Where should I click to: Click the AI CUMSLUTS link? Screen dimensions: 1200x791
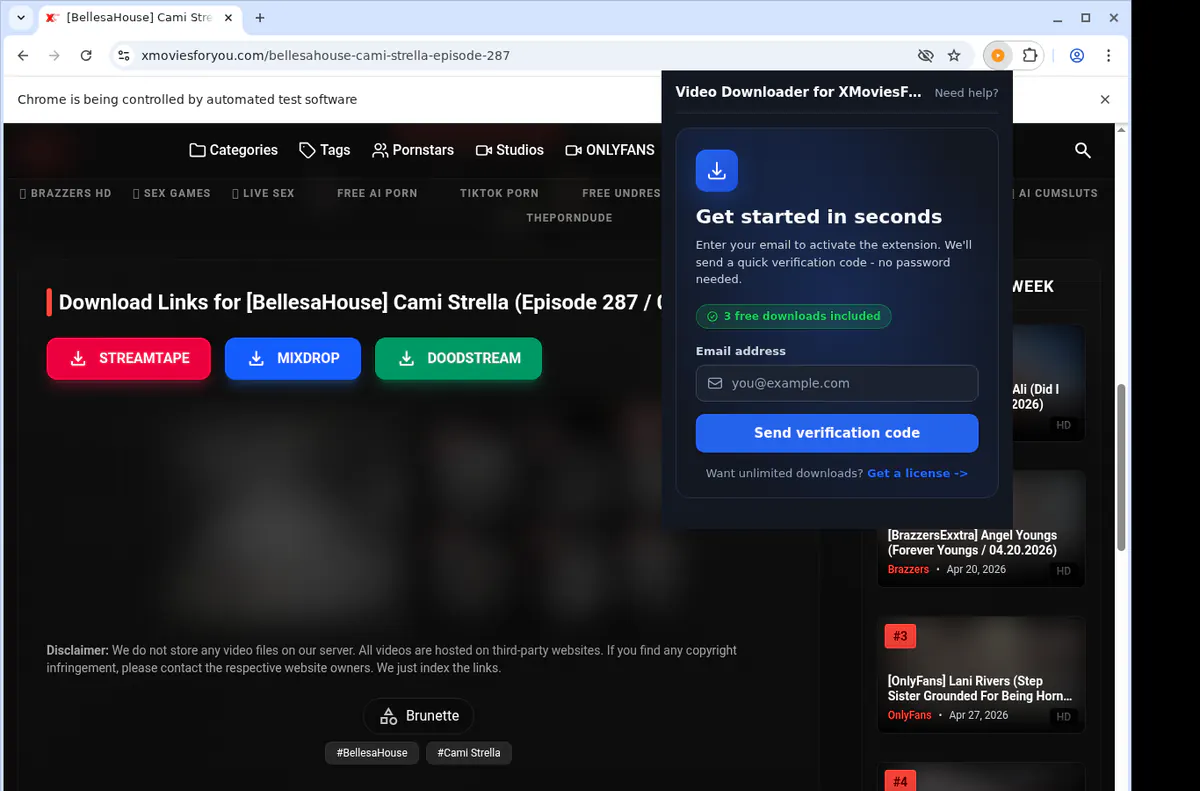point(1055,193)
